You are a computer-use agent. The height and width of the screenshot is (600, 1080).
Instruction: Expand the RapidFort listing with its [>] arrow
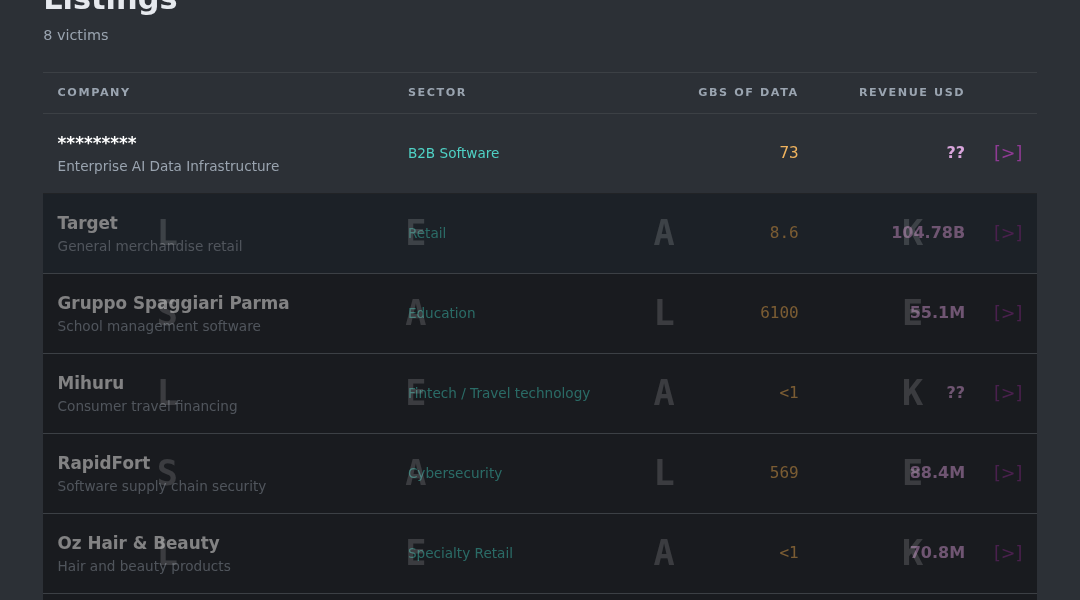1008,473
